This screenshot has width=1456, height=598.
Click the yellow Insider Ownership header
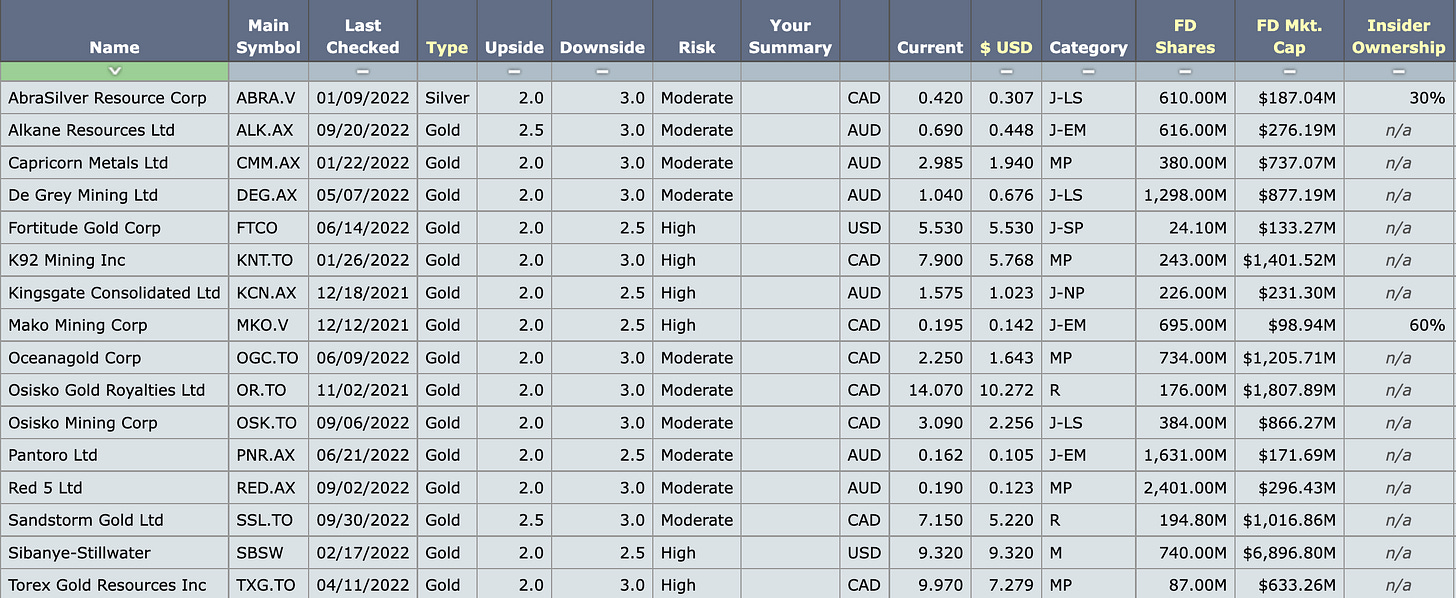pos(1398,36)
